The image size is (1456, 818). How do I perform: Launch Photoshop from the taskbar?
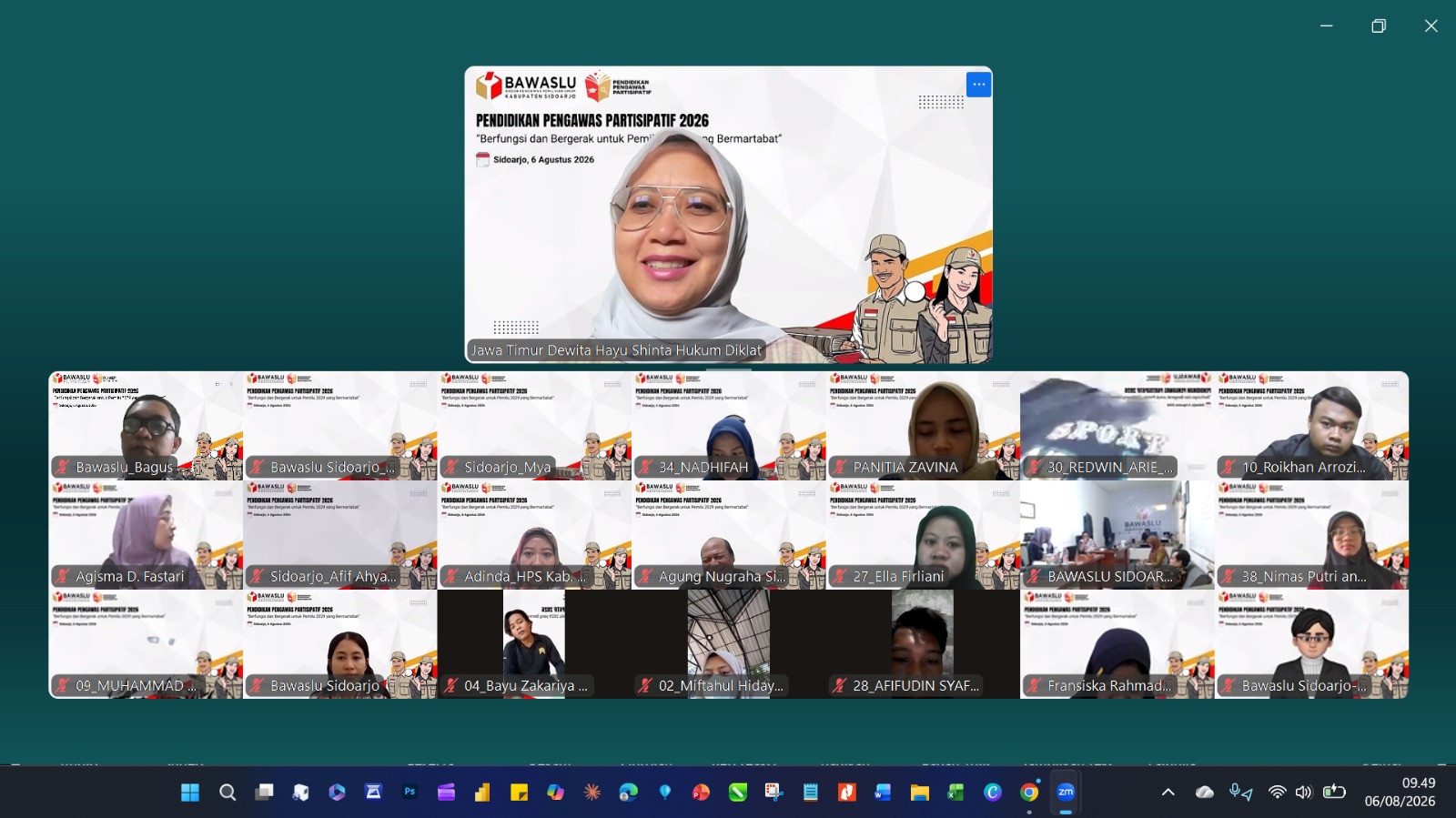point(409,793)
